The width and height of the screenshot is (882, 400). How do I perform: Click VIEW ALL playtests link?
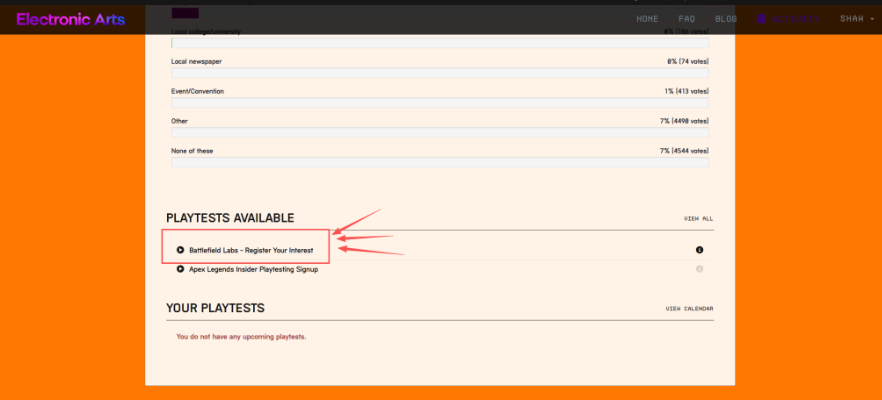point(699,218)
